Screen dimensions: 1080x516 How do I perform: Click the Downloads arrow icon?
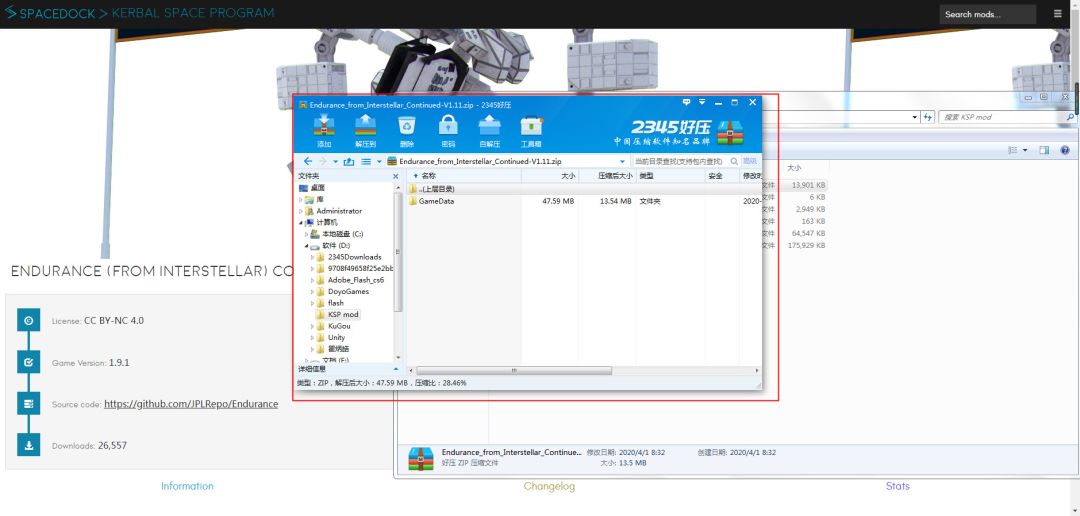click(28, 445)
